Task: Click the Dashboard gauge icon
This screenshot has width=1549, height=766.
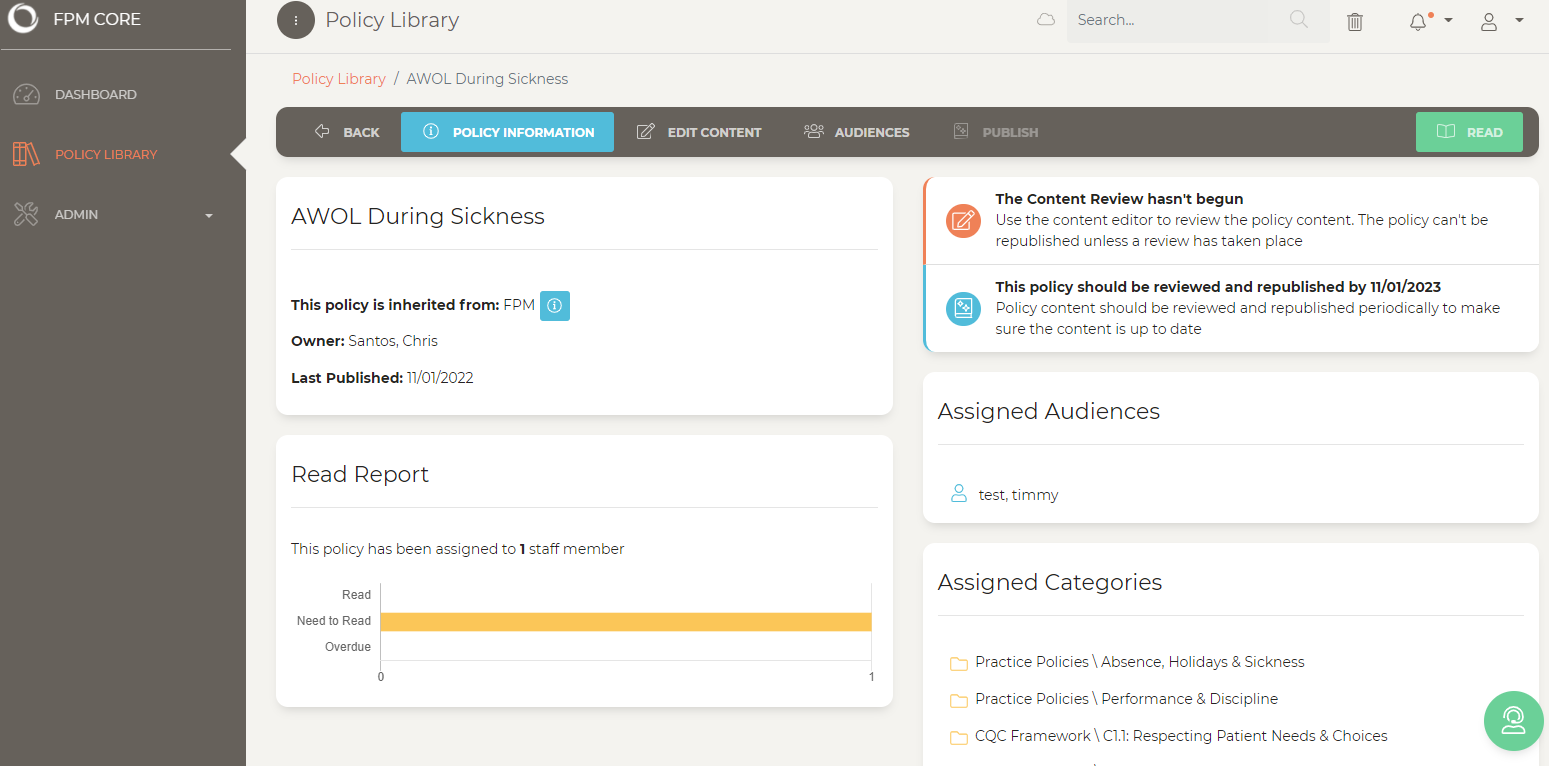Action: (x=26, y=95)
